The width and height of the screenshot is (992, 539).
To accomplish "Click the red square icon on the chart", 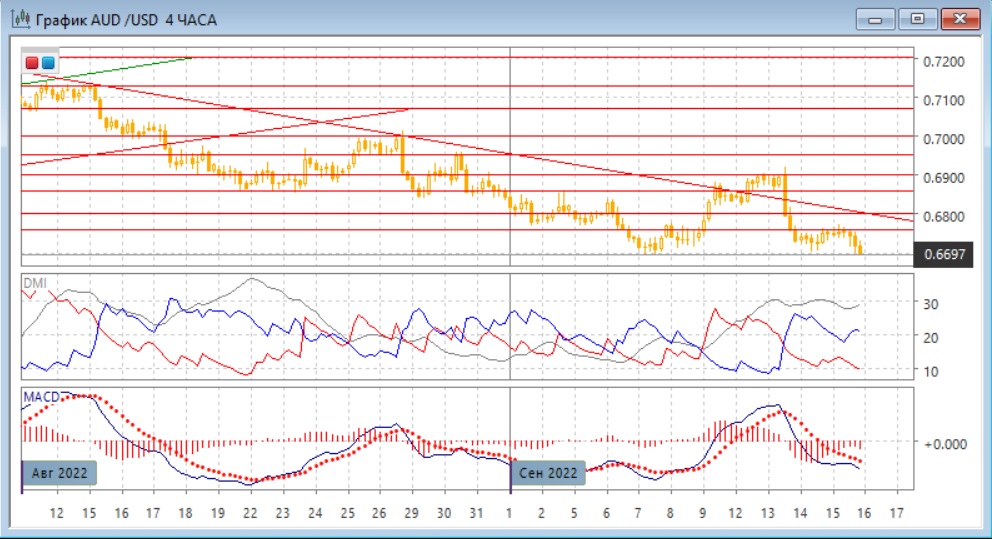I will [x=32, y=63].
